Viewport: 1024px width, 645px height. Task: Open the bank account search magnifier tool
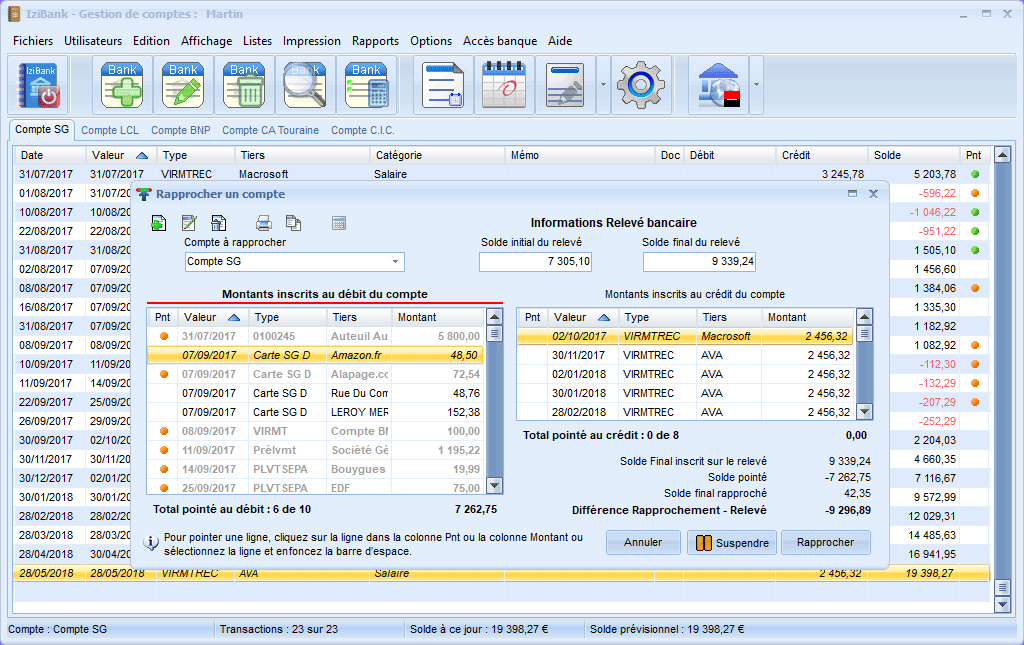pos(305,85)
